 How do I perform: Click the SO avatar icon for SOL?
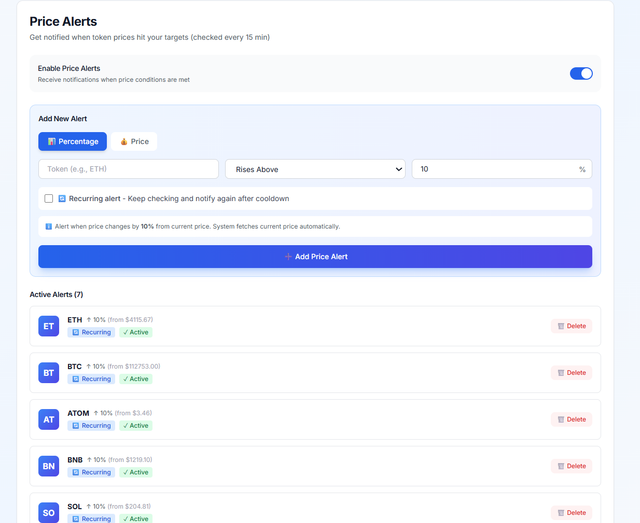click(x=49, y=512)
